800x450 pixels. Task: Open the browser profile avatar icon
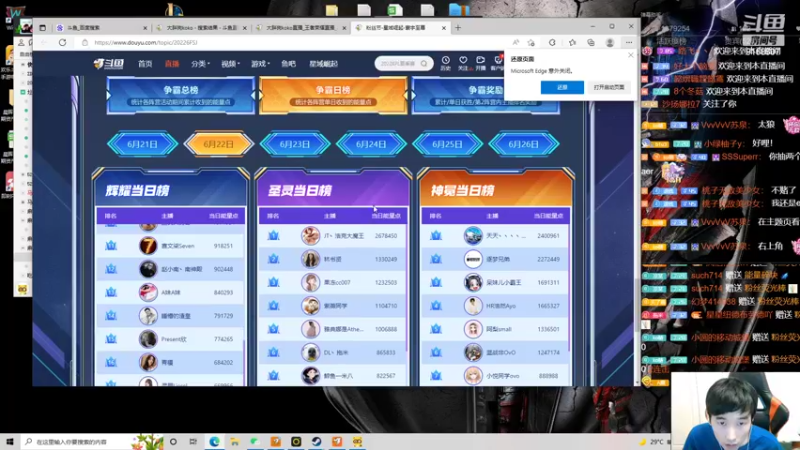click(610, 42)
